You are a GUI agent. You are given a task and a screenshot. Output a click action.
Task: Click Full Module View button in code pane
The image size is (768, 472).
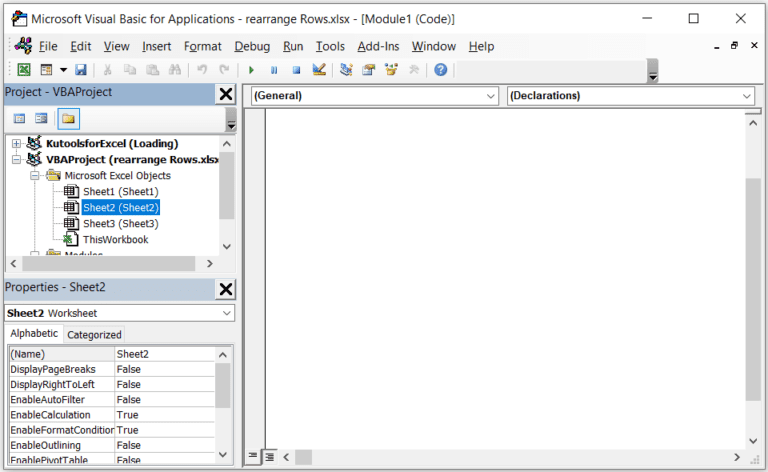270,457
